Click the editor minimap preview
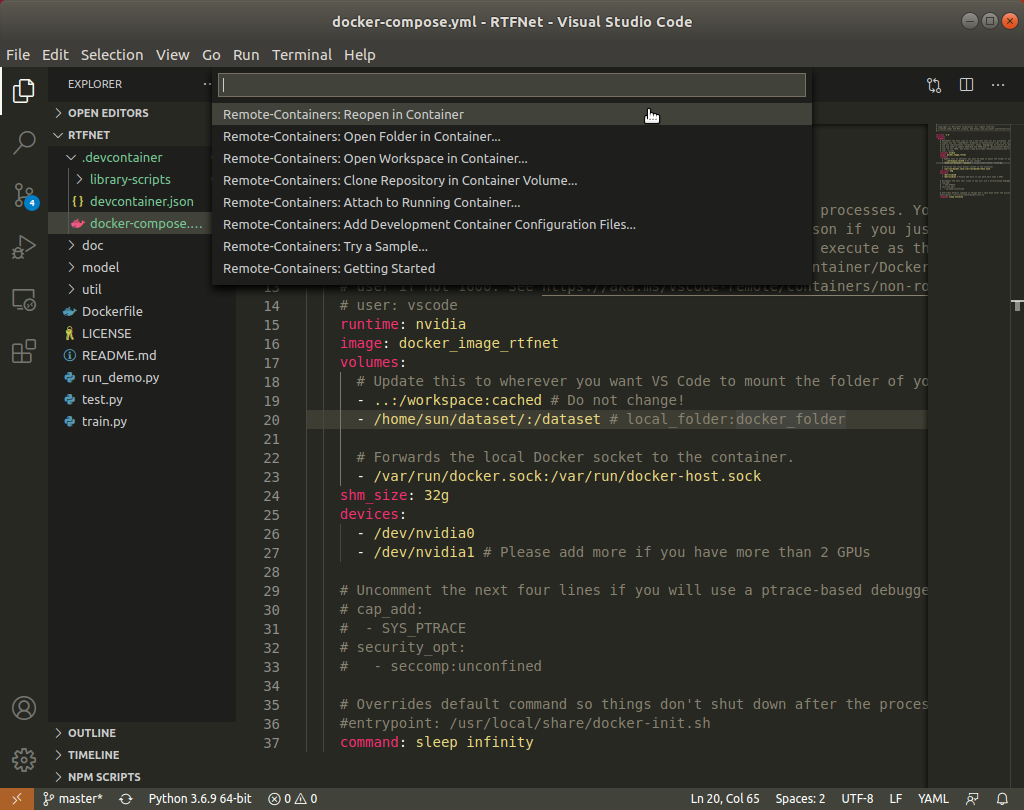The width and height of the screenshot is (1024, 810). tap(972, 161)
